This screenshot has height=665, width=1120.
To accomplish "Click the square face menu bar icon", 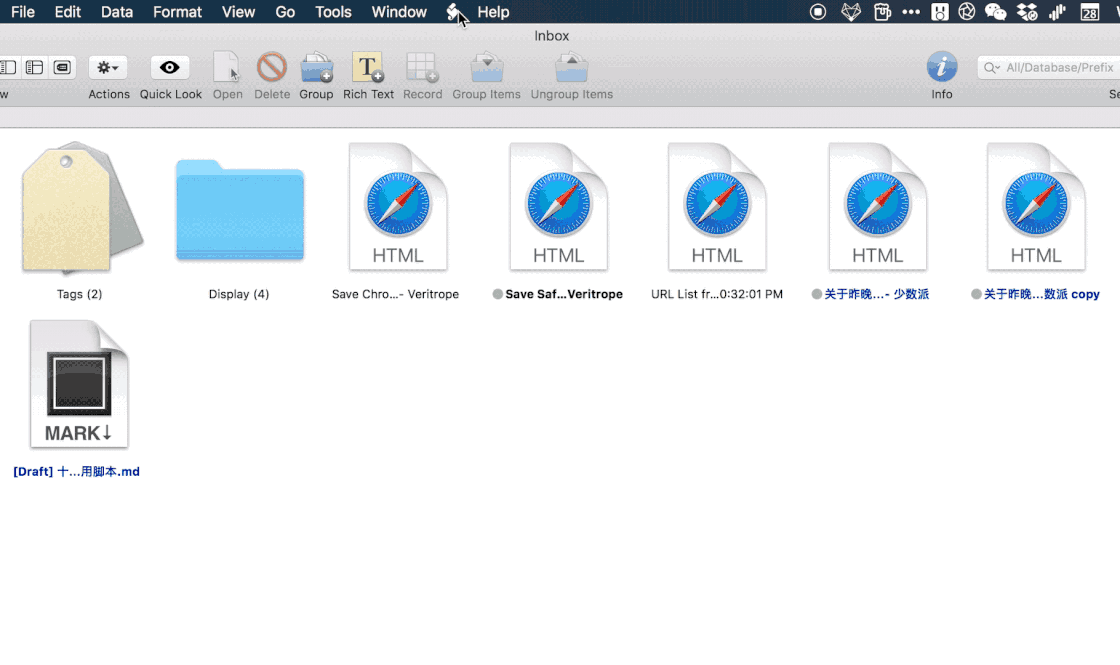I will click(940, 11).
